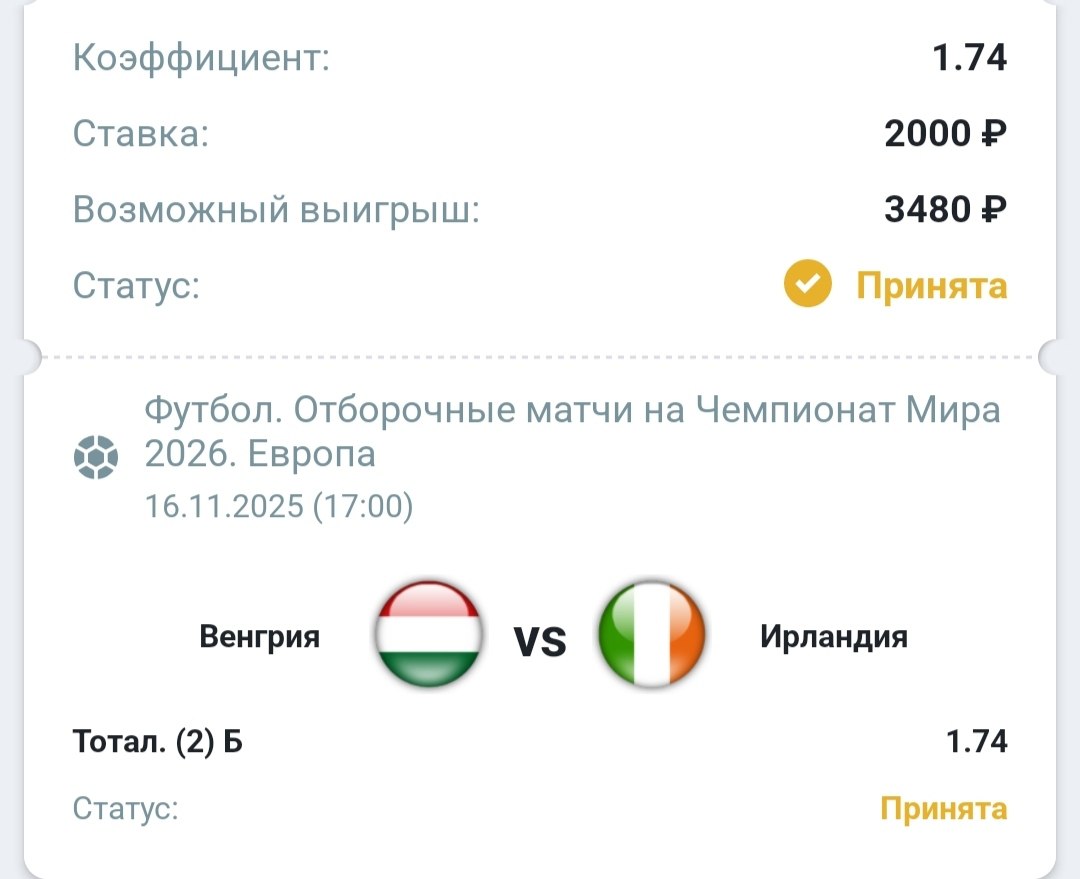Click the bottom Принята status under the match
This screenshot has height=879, width=1080.
943,808
